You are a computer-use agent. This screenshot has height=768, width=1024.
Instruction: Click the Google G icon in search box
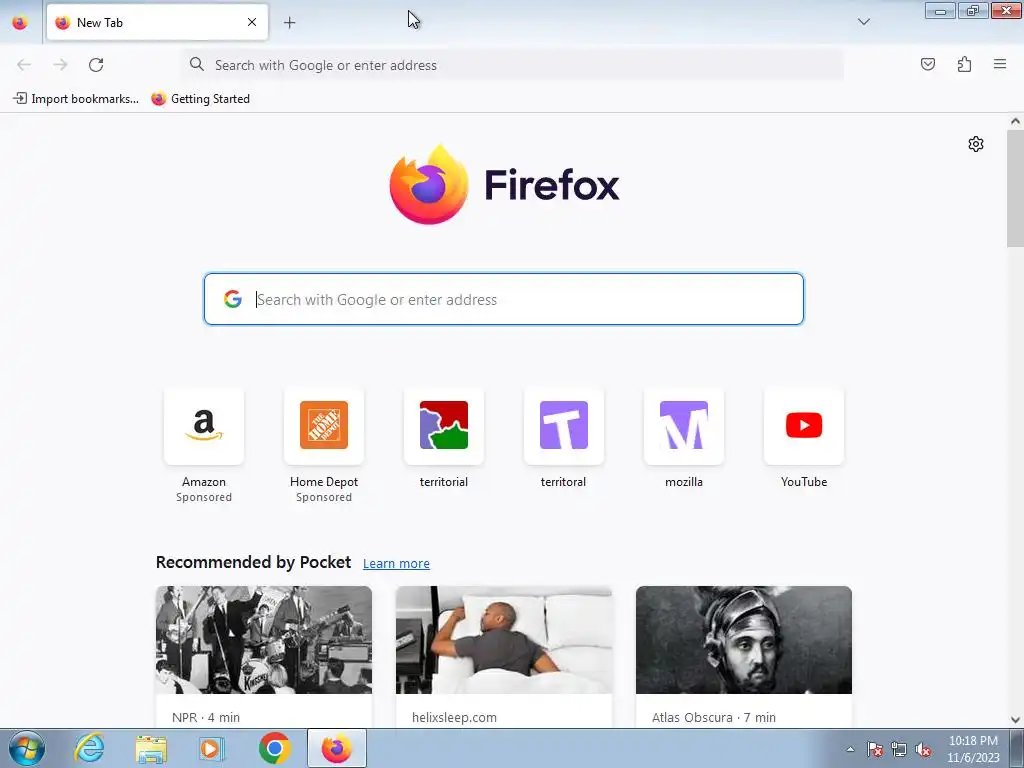point(232,299)
